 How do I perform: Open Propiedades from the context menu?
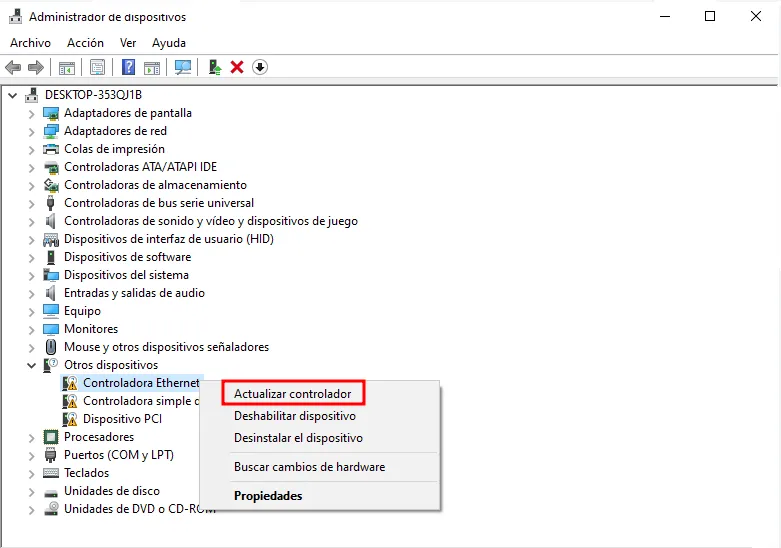point(268,496)
